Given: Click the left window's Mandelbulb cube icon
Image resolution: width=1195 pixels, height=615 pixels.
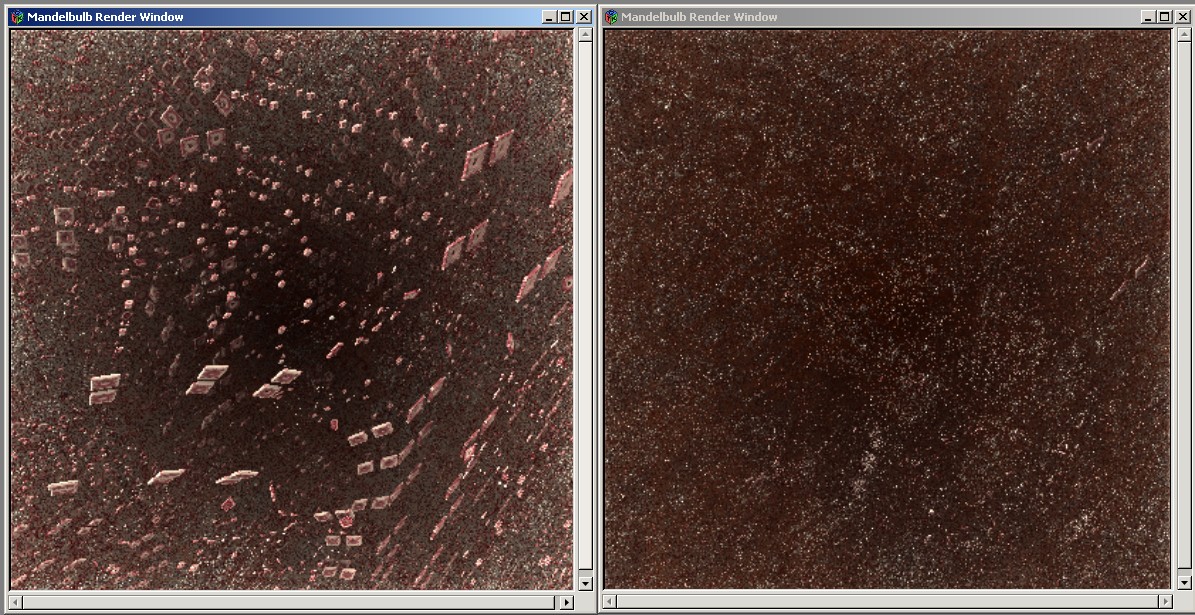Looking at the screenshot, I should pos(17,17).
